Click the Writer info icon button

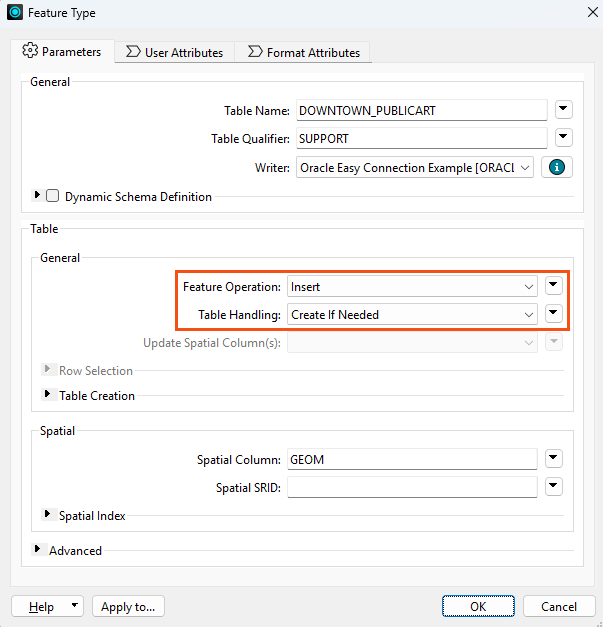(557, 167)
